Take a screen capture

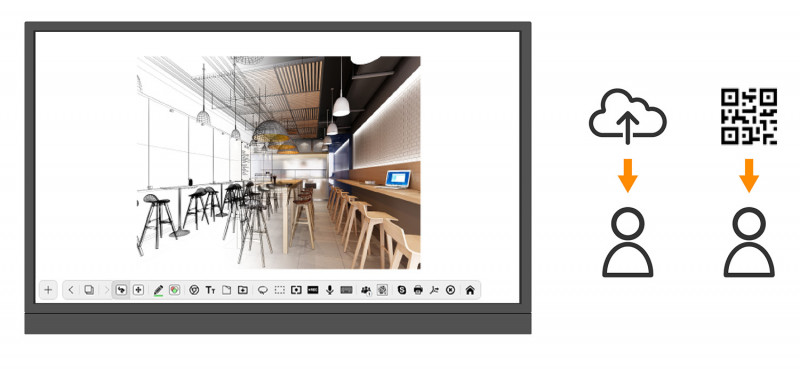point(296,290)
